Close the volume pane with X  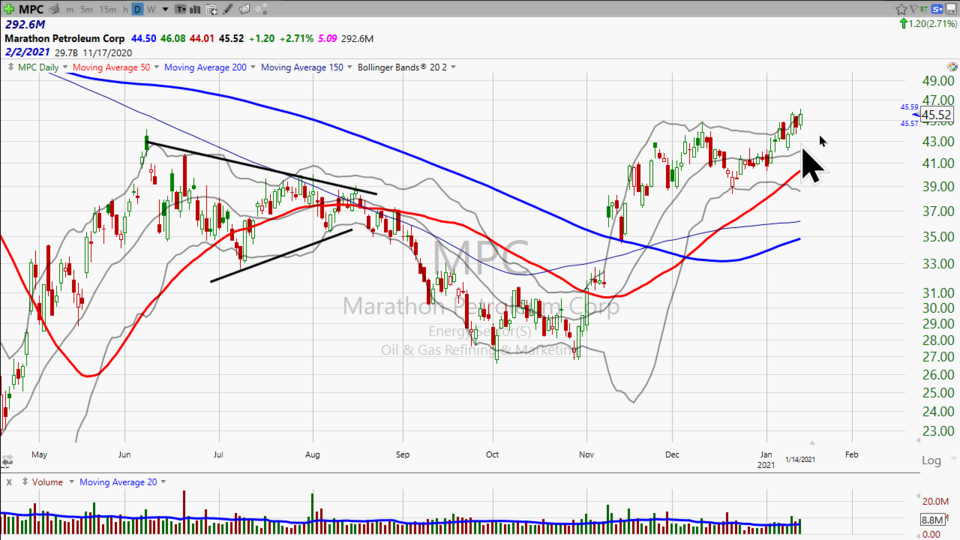tap(9, 482)
